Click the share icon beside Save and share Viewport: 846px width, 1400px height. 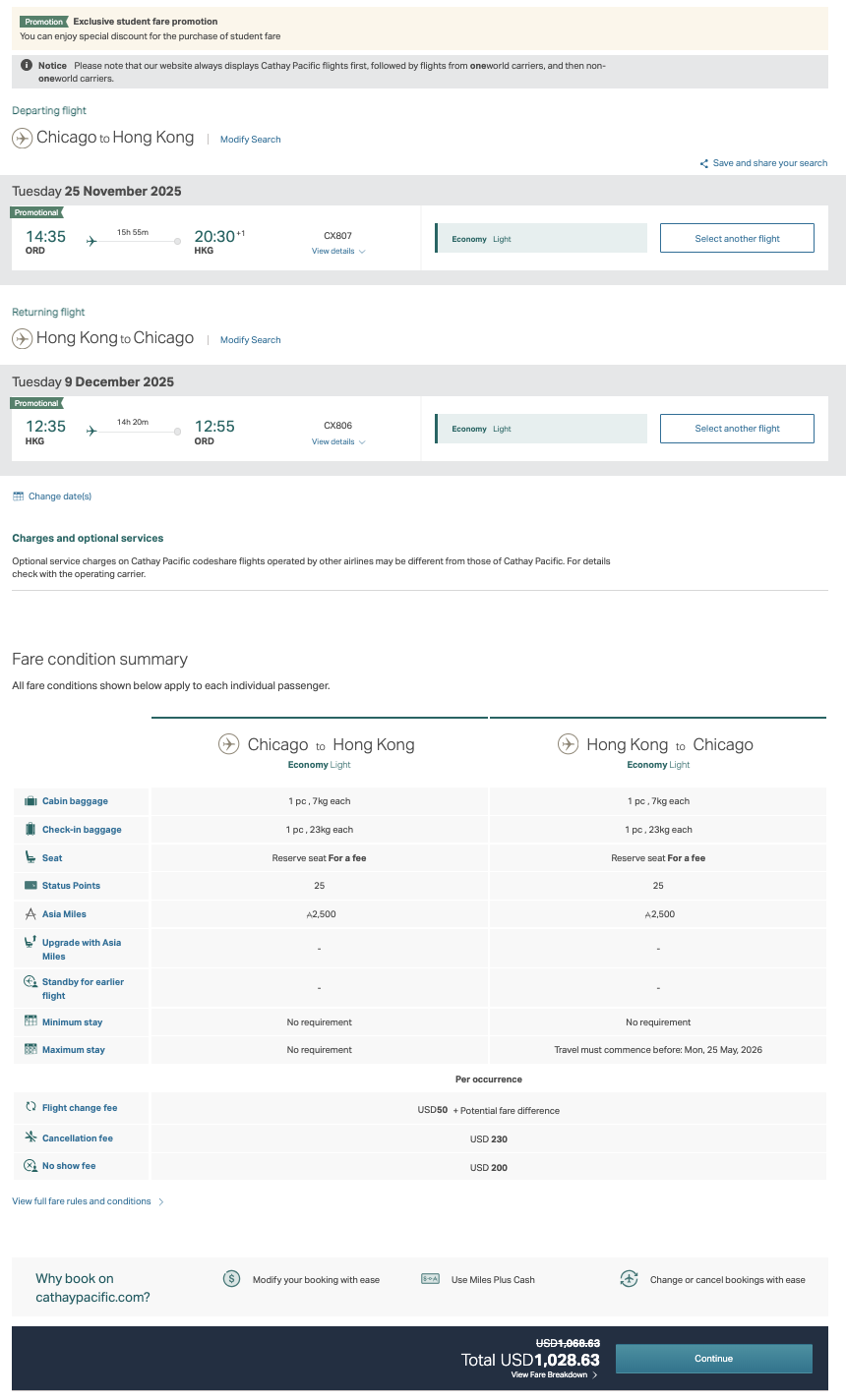pos(704,164)
